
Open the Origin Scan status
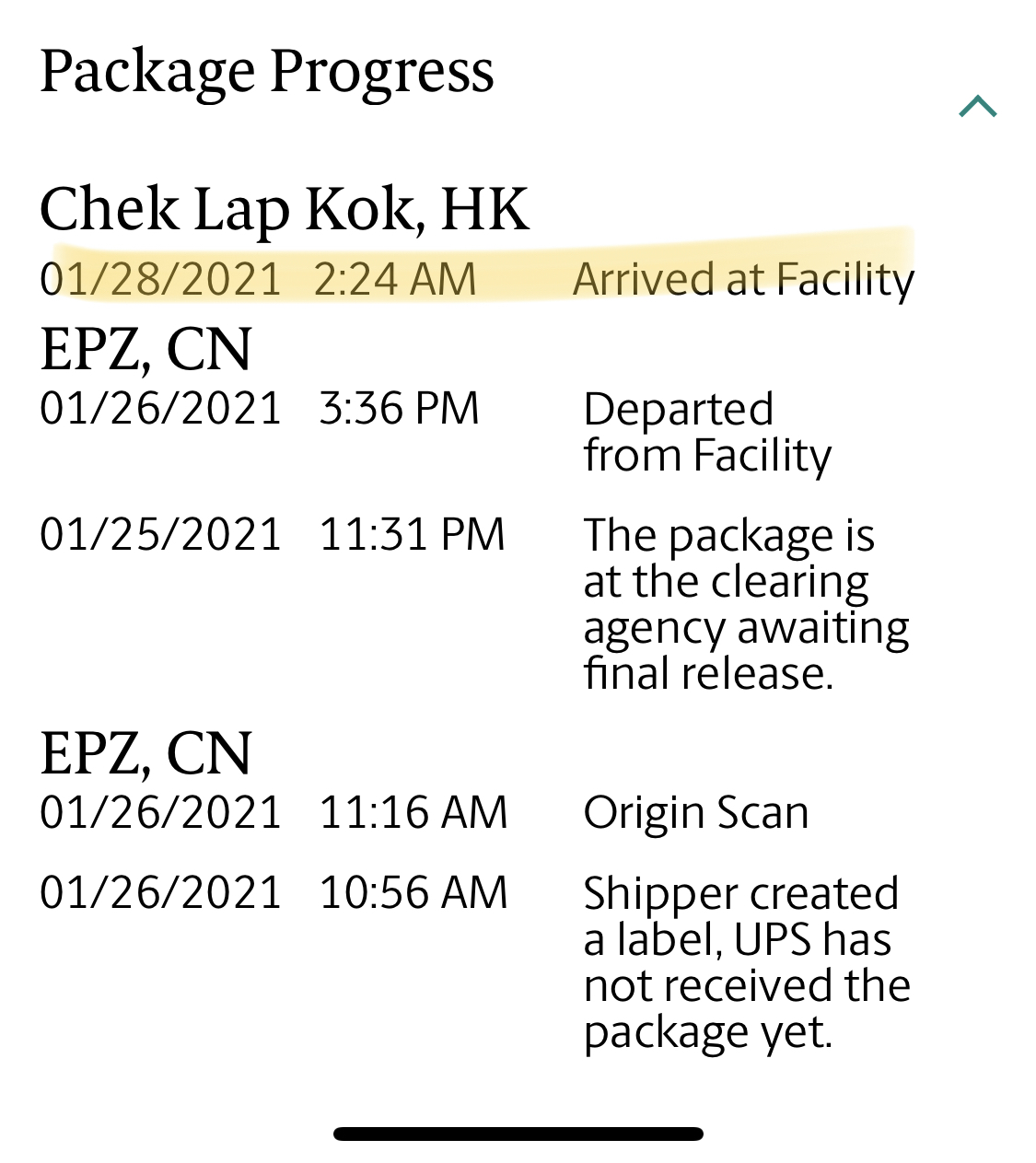click(x=696, y=812)
